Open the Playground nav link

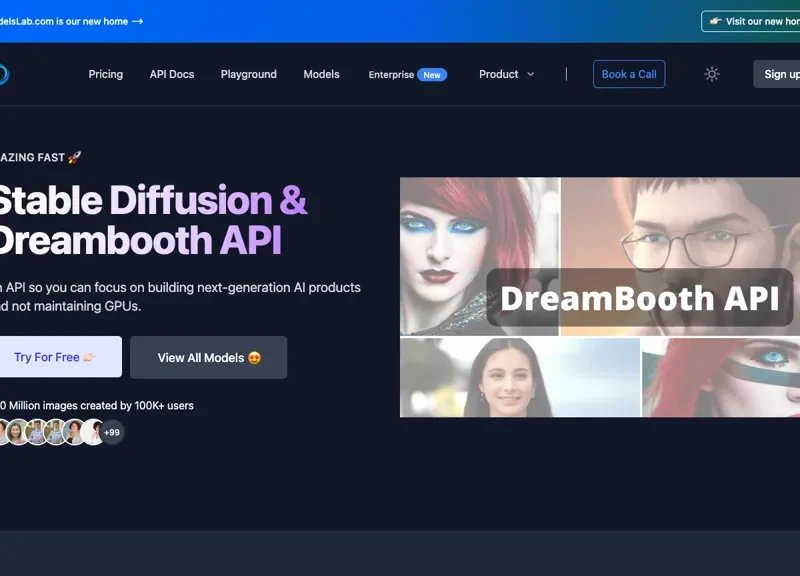click(248, 74)
